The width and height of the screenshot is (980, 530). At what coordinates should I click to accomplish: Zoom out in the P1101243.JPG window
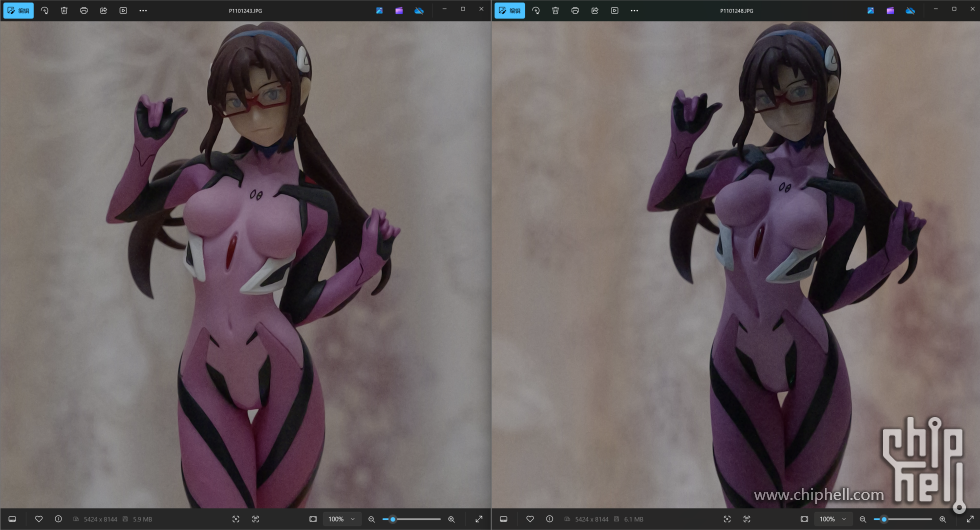[x=371, y=519]
